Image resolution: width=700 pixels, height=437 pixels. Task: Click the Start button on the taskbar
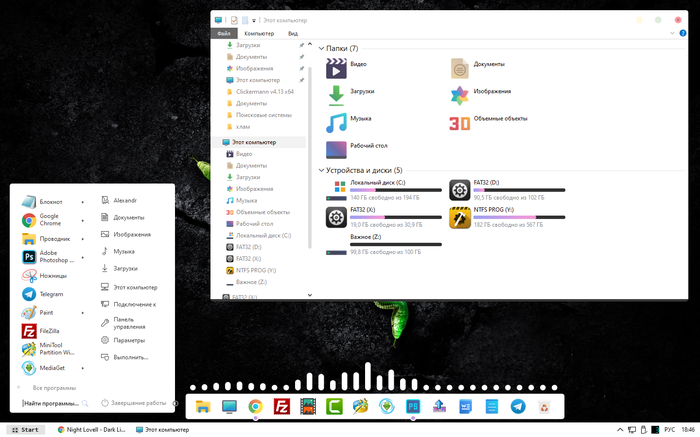tap(24, 429)
